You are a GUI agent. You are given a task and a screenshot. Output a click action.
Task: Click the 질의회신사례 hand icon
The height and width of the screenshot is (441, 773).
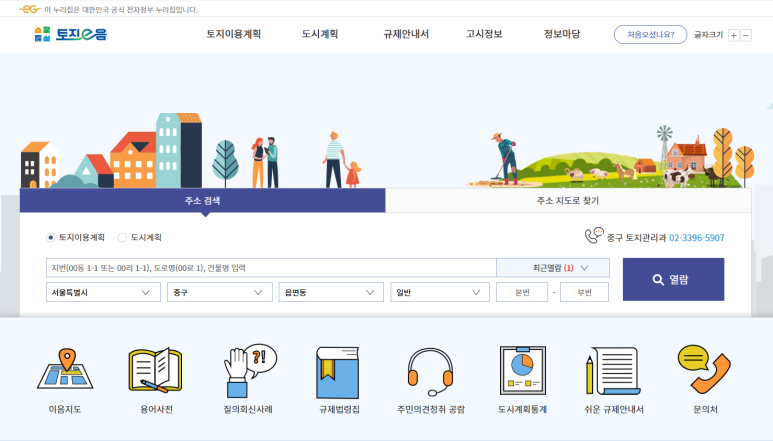(249, 371)
